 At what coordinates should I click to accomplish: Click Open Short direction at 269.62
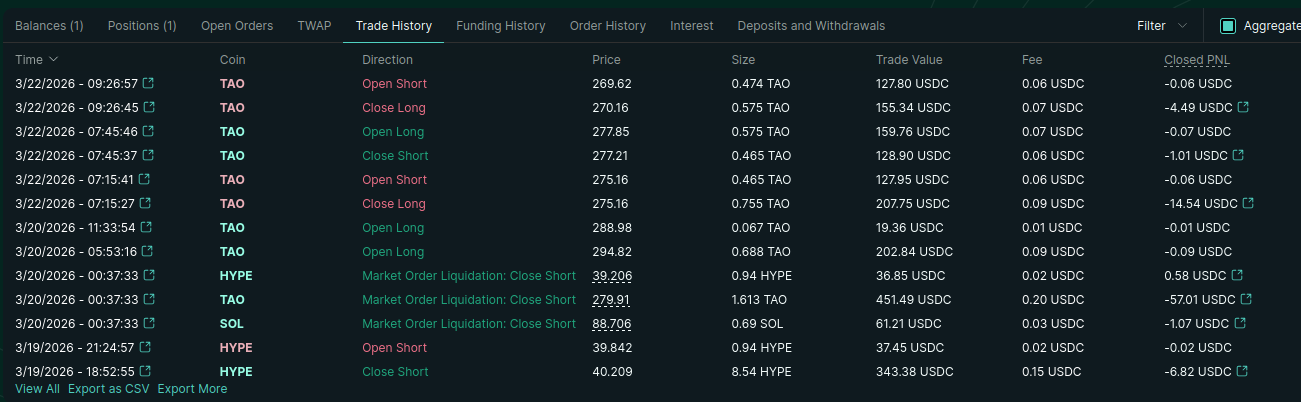tap(394, 83)
